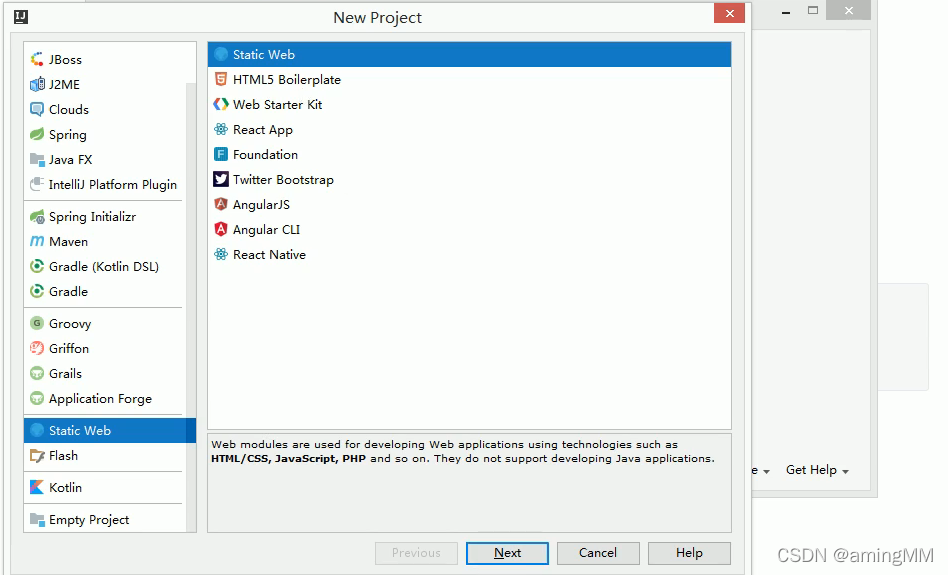
Task: Click the Next button
Action: click(507, 553)
